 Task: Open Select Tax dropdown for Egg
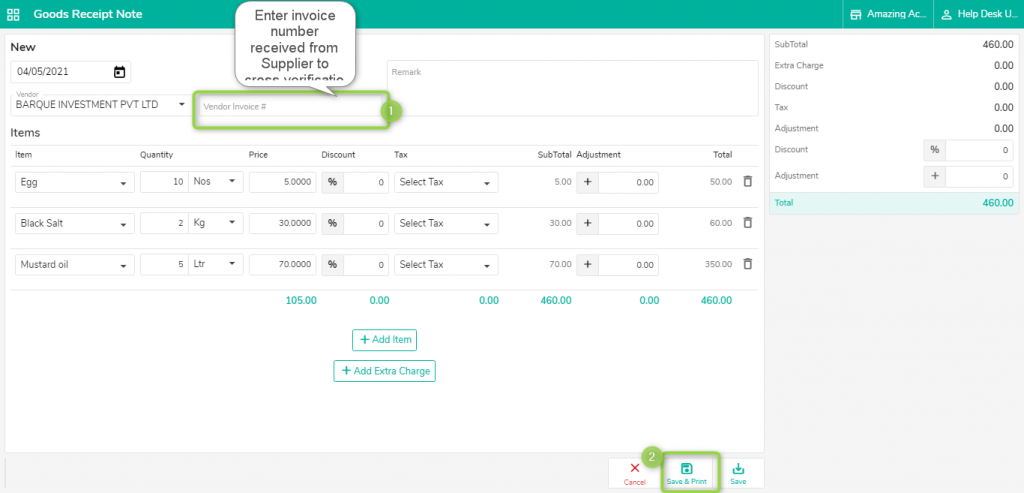tap(446, 182)
